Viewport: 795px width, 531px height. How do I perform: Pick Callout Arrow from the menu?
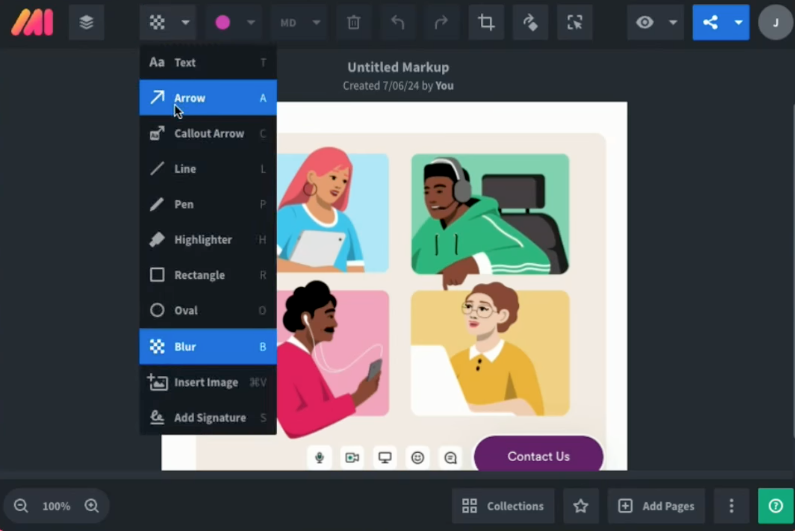(x=208, y=133)
